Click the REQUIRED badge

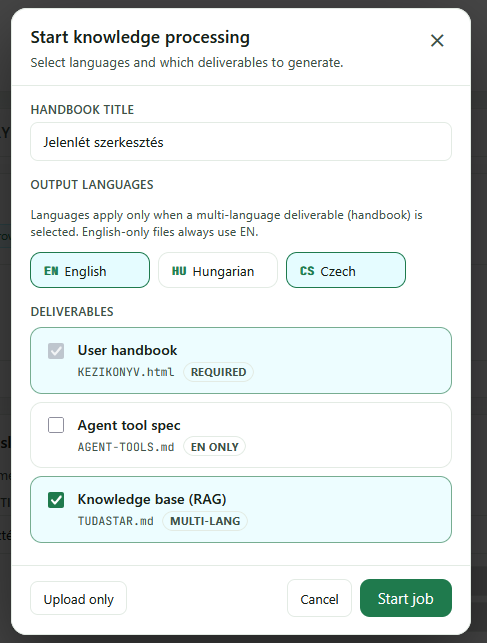point(218,372)
